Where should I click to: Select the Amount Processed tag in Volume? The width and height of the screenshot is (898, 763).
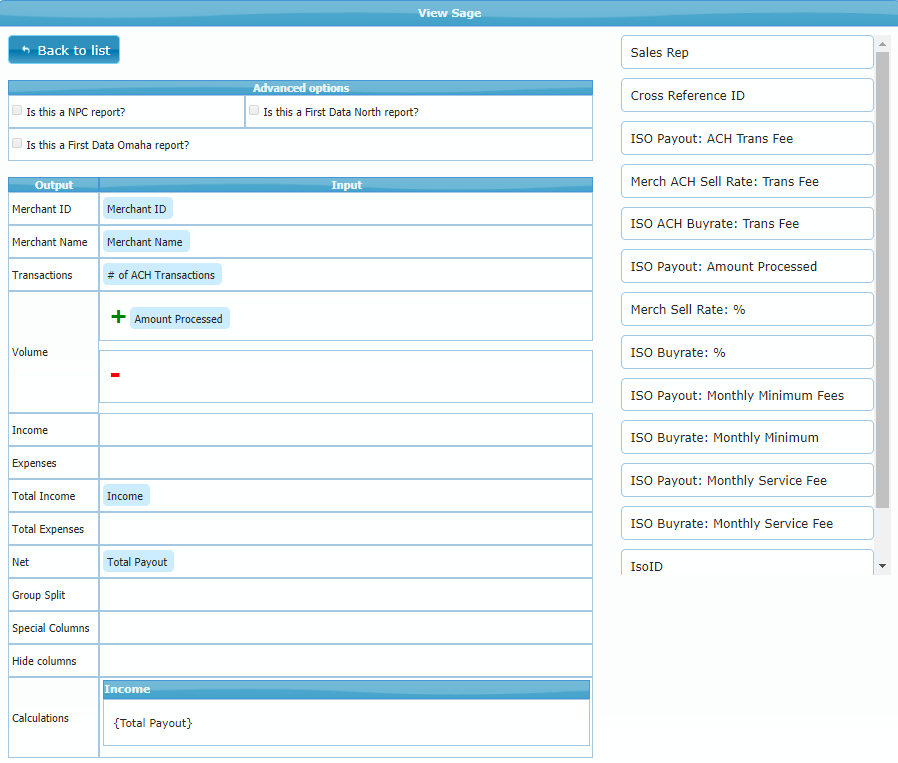click(179, 319)
